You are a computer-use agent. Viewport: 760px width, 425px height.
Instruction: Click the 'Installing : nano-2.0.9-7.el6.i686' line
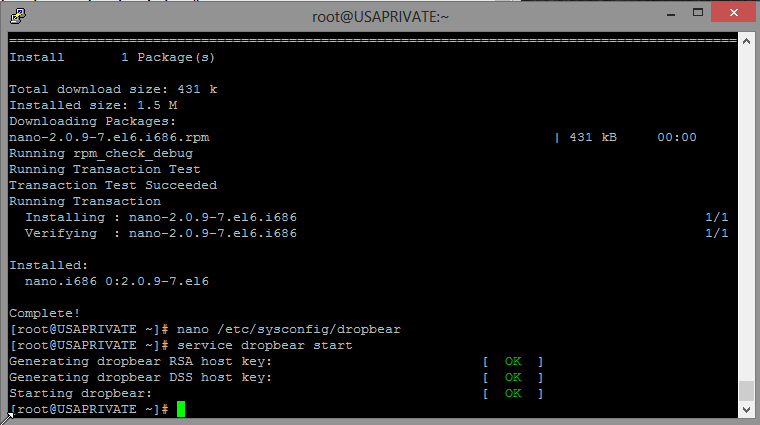pyautogui.click(x=161, y=217)
